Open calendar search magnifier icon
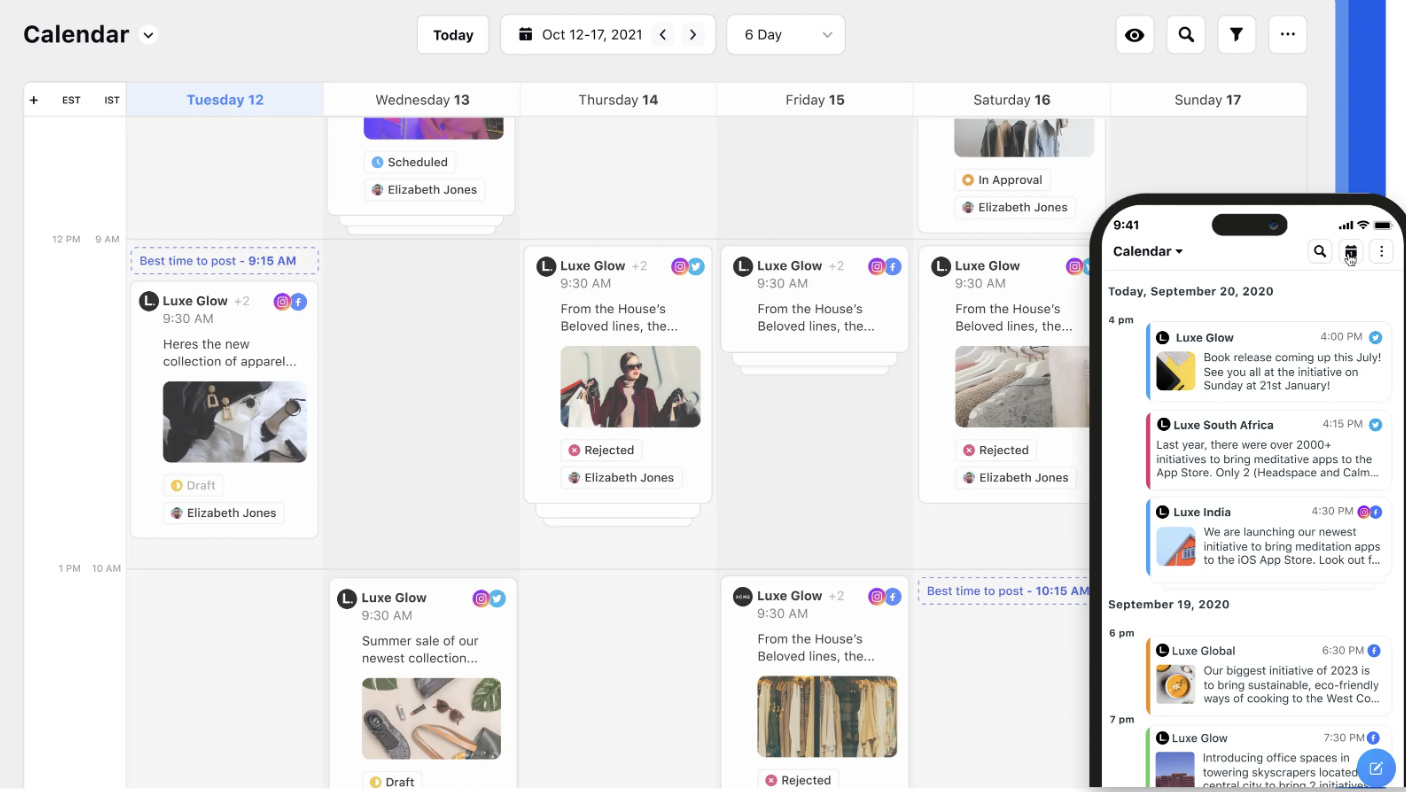This screenshot has width=1406, height=792. pos(1186,35)
